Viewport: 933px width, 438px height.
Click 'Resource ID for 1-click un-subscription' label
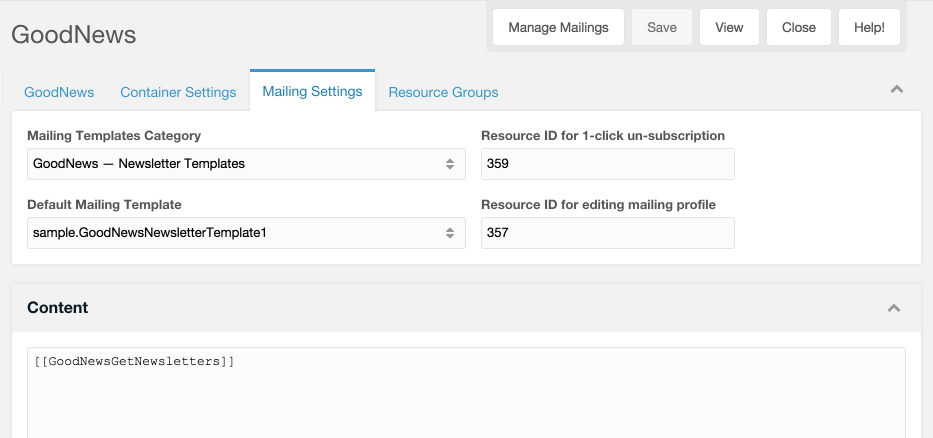603,136
